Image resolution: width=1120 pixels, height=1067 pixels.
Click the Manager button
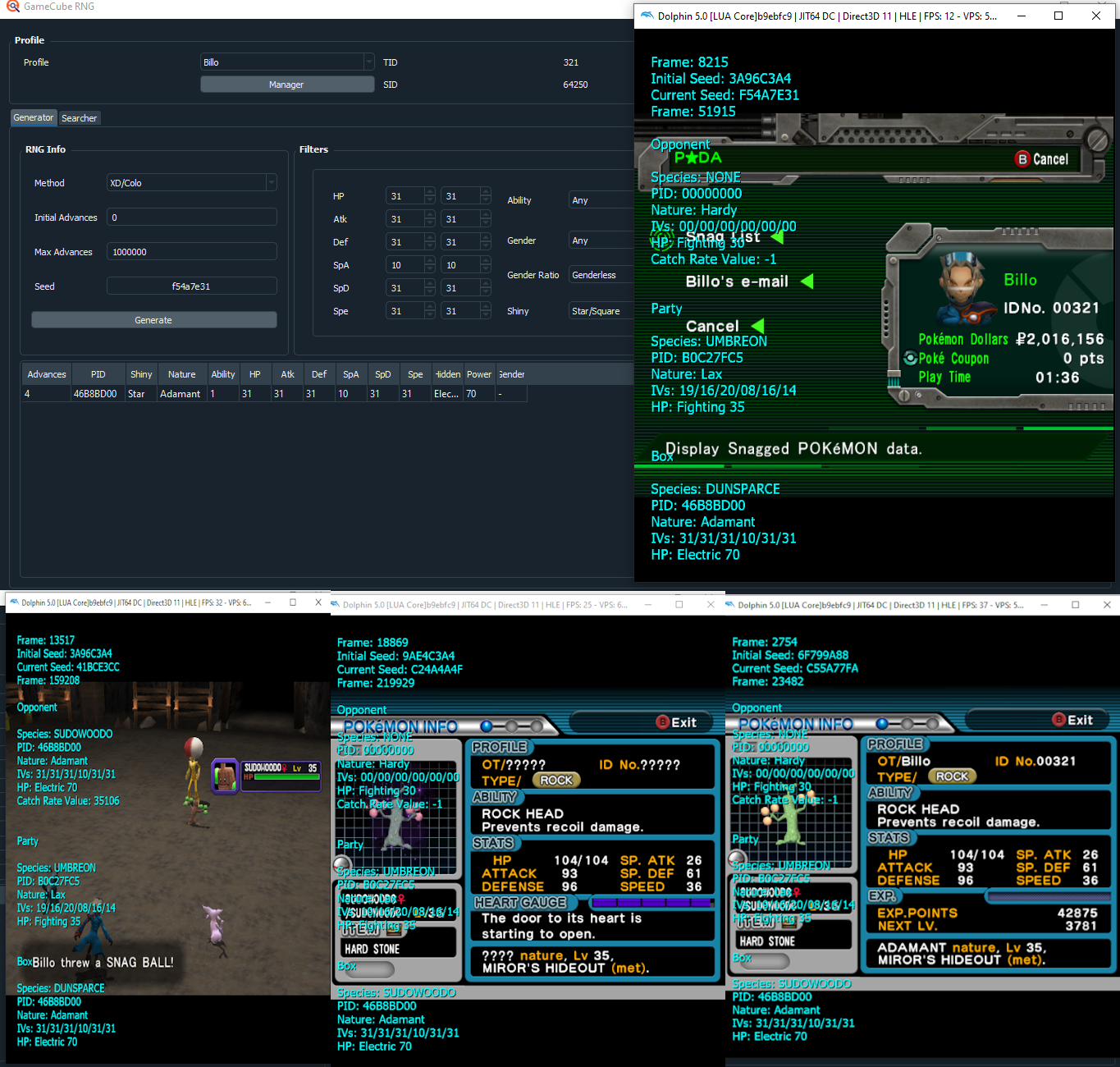coord(287,85)
